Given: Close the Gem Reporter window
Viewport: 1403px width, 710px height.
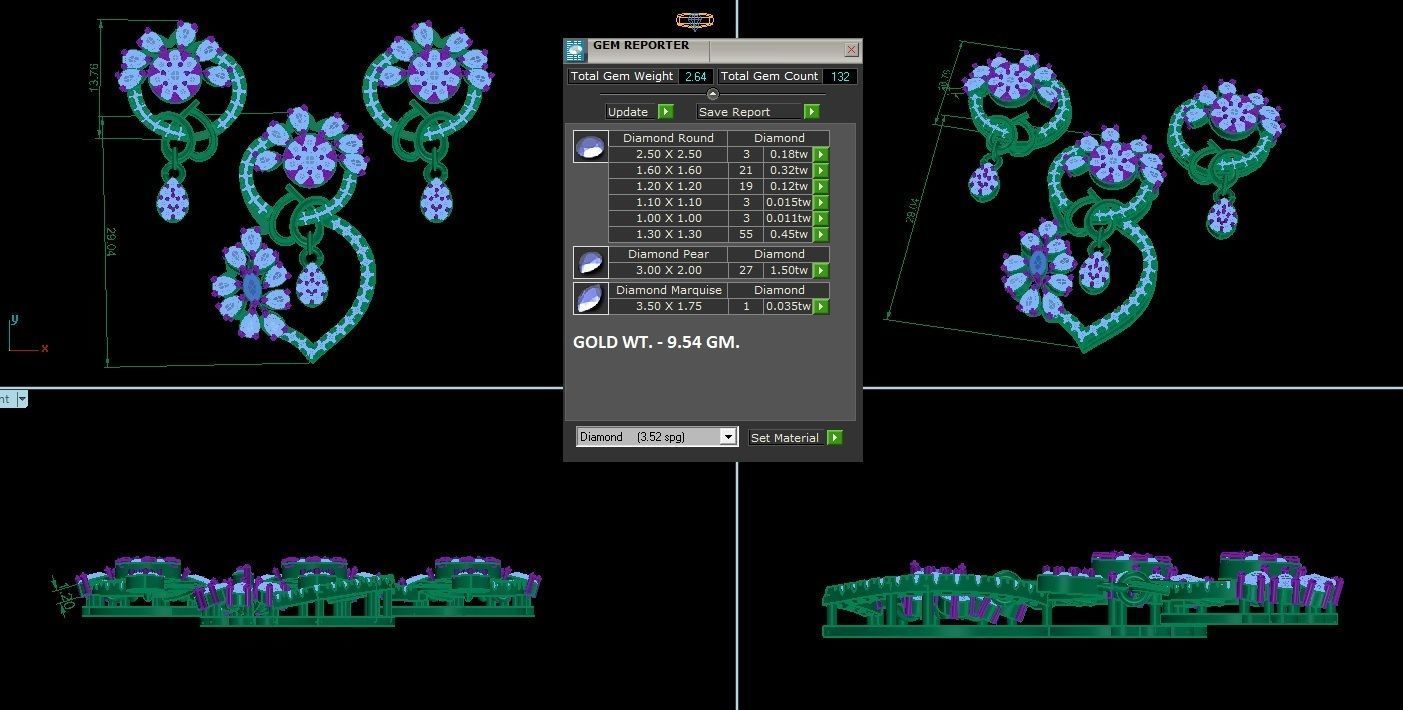Looking at the screenshot, I should [x=851, y=49].
